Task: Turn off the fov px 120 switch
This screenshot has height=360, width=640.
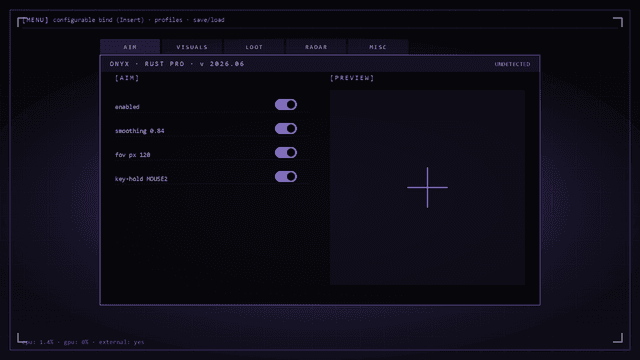Action: pos(286,153)
